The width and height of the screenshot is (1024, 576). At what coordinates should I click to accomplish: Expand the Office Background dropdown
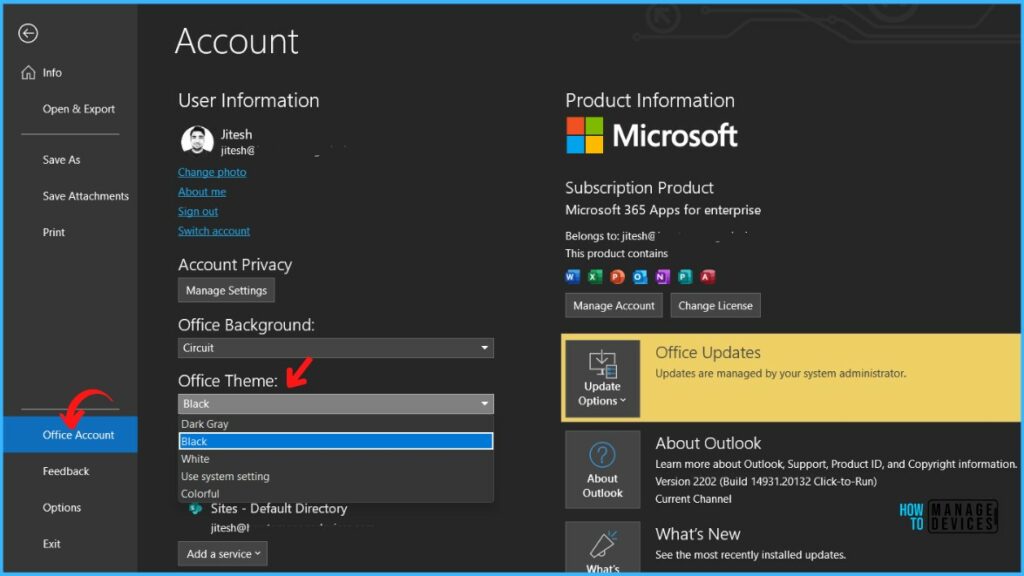coord(335,348)
